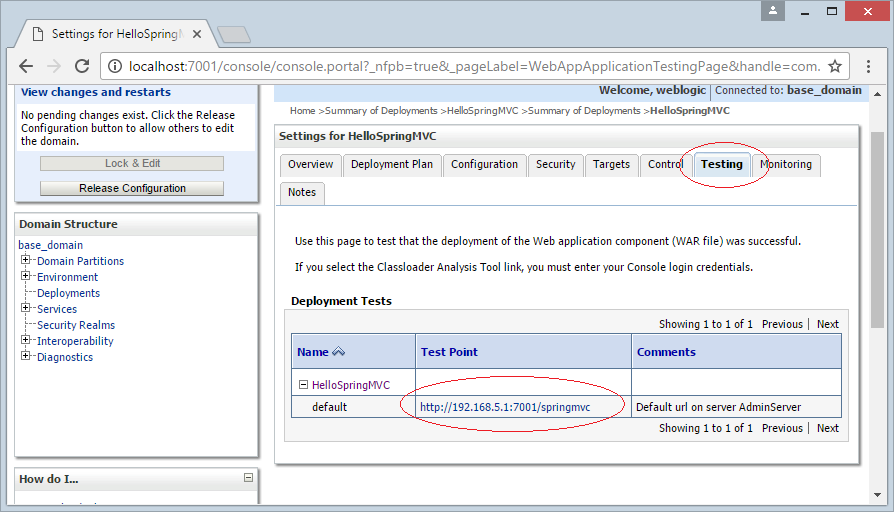
Task: Open the Targets tab
Action: (611, 165)
